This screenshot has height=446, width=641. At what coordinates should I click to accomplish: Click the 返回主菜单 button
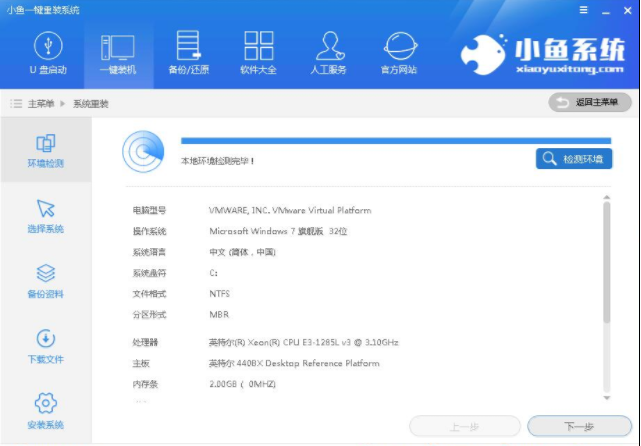[590, 103]
